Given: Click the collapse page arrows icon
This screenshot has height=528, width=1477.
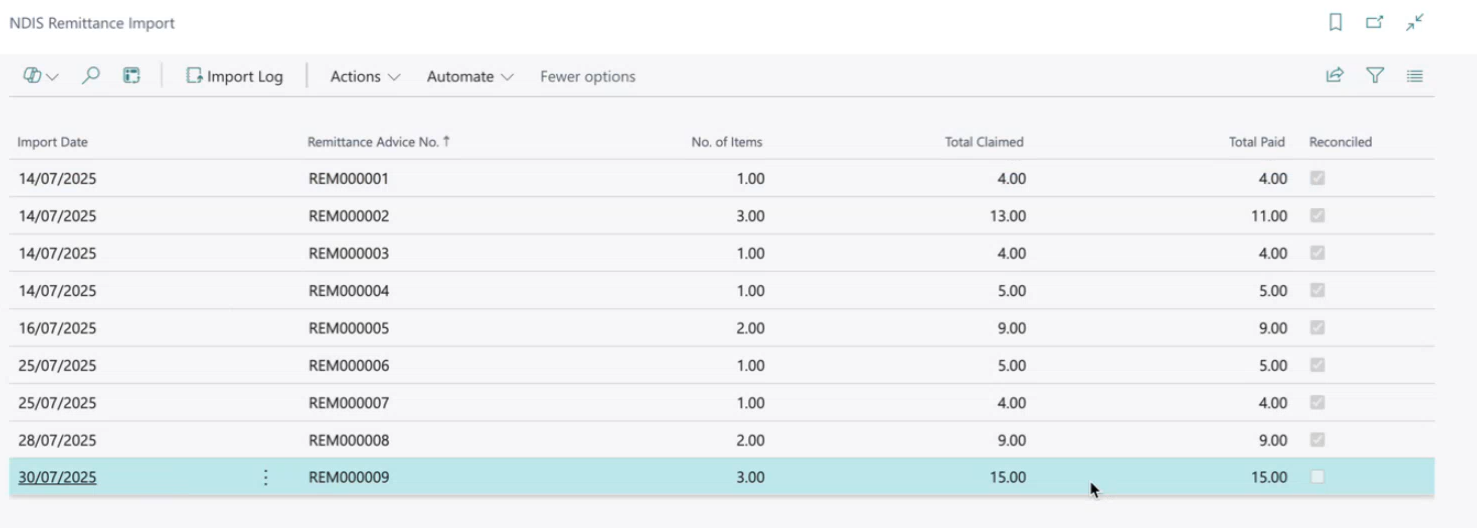Looking at the screenshot, I should (1414, 22).
